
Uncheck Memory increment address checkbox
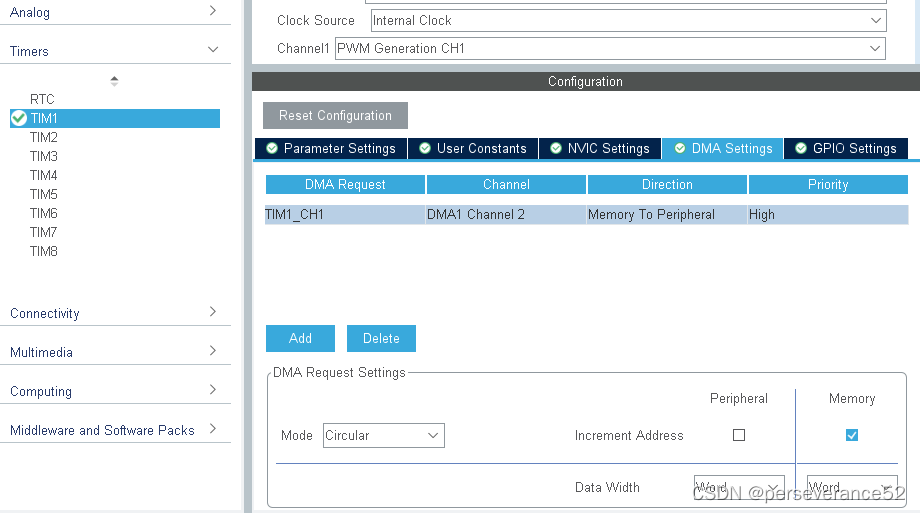coord(852,435)
